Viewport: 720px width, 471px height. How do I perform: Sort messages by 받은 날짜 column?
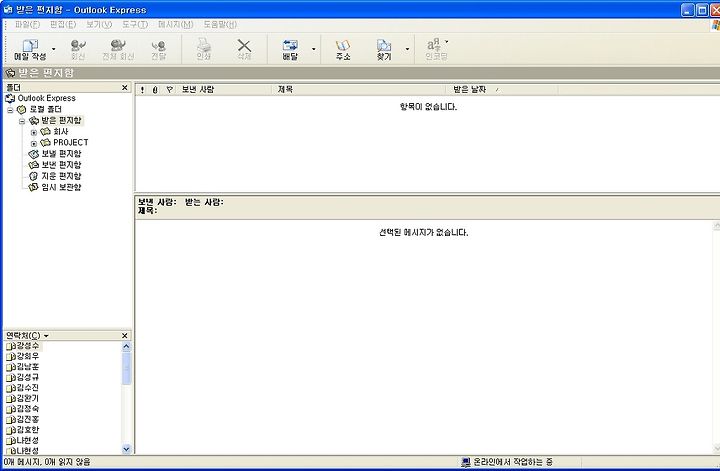(502, 90)
